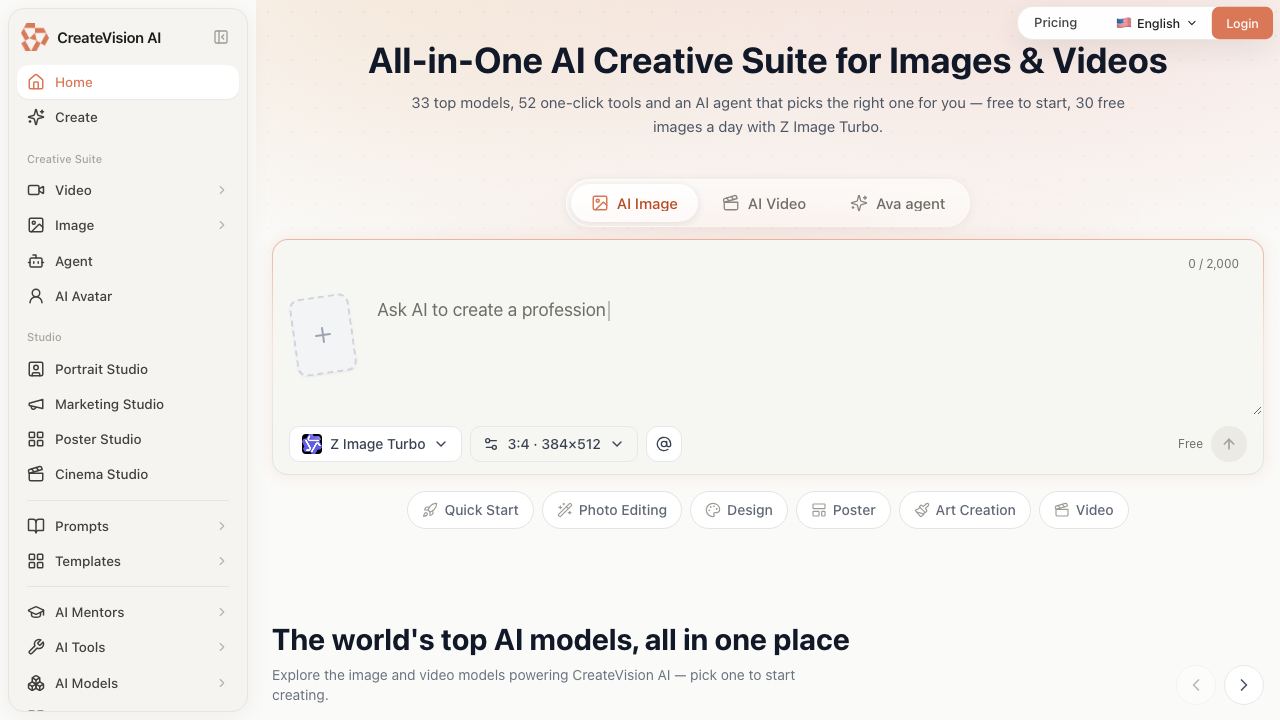Expand the Video submenu chevron

pyautogui.click(x=222, y=190)
